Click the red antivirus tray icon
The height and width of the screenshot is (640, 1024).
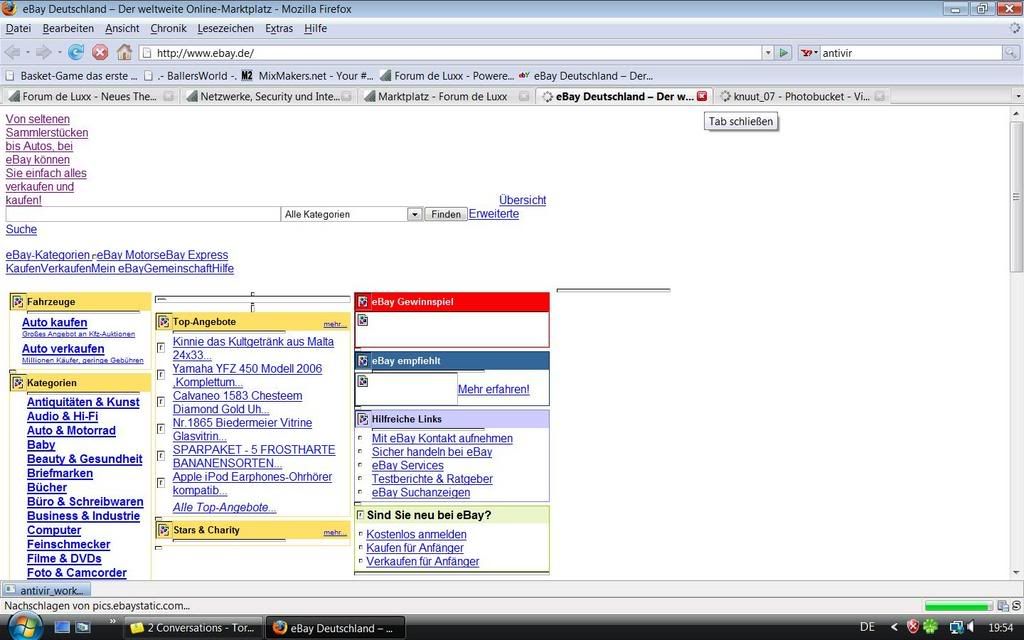click(x=913, y=628)
